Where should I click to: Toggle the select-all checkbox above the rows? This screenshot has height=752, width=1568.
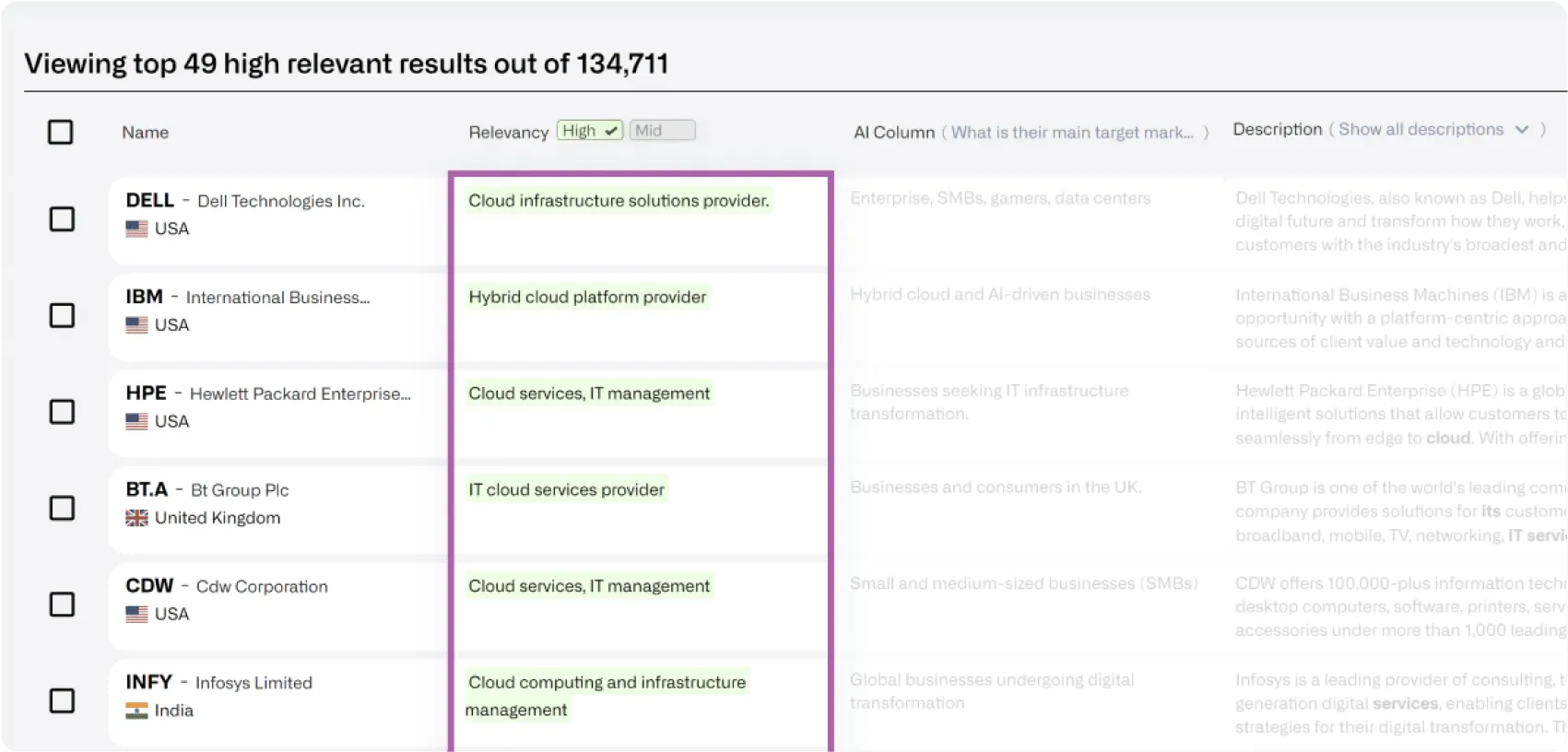pos(59,132)
